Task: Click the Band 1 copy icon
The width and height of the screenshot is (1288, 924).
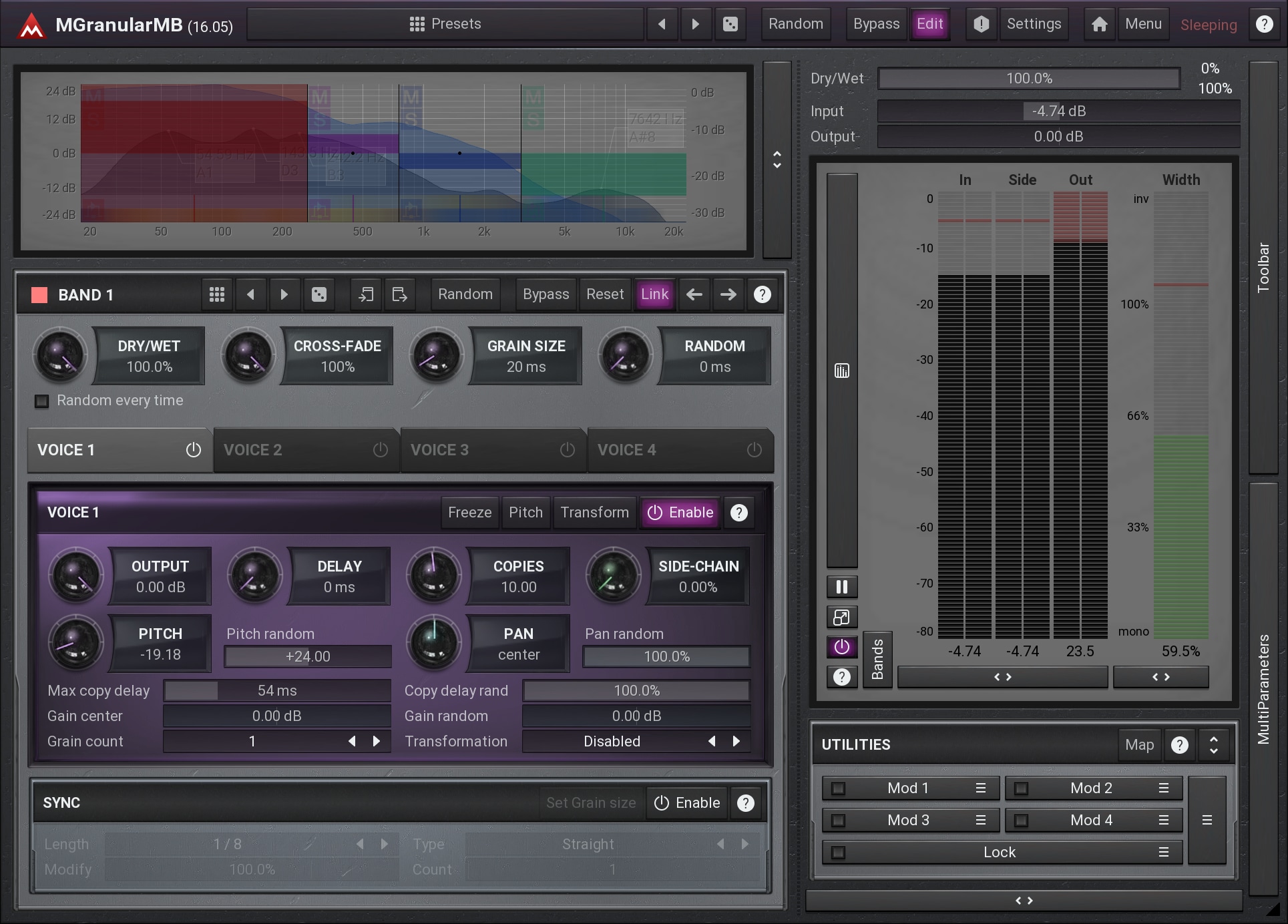Action: [366, 294]
